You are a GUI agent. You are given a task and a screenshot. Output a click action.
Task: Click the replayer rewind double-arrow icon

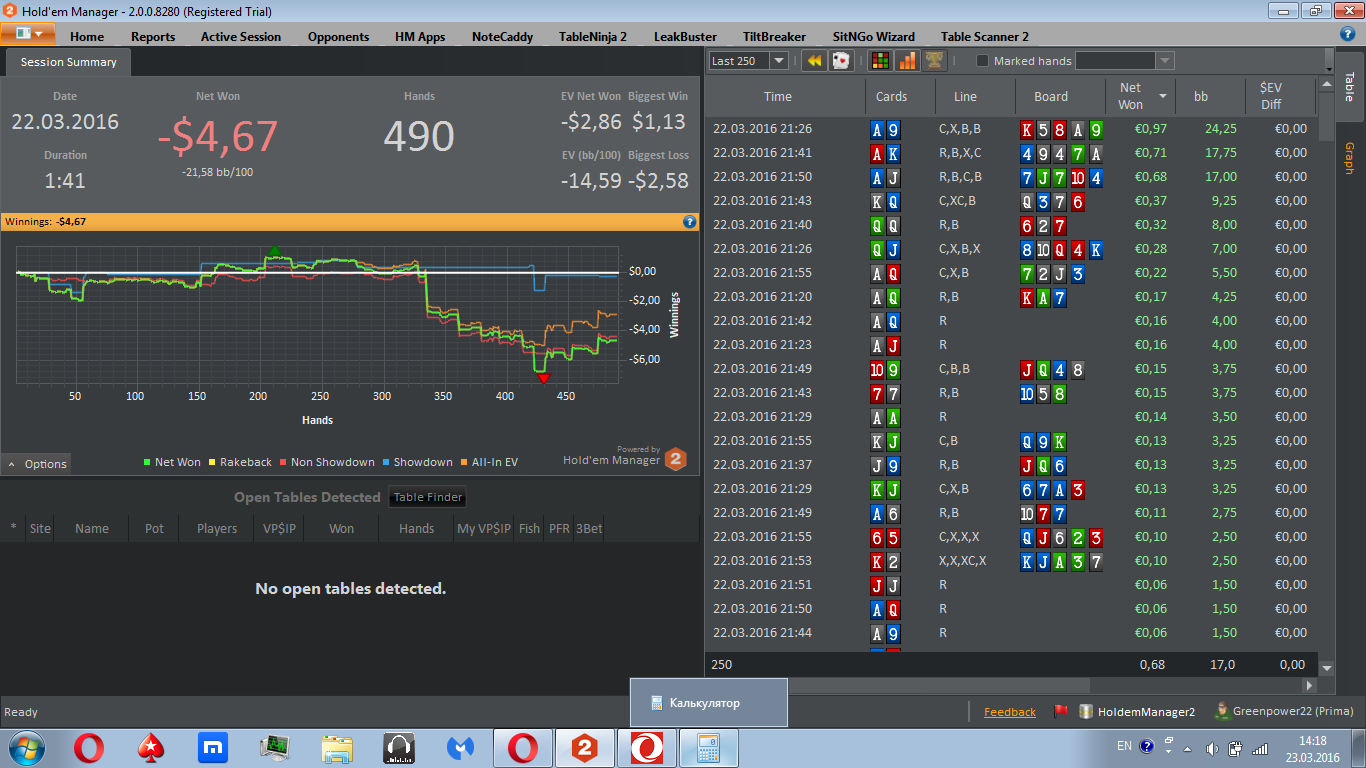(x=814, y=61)
